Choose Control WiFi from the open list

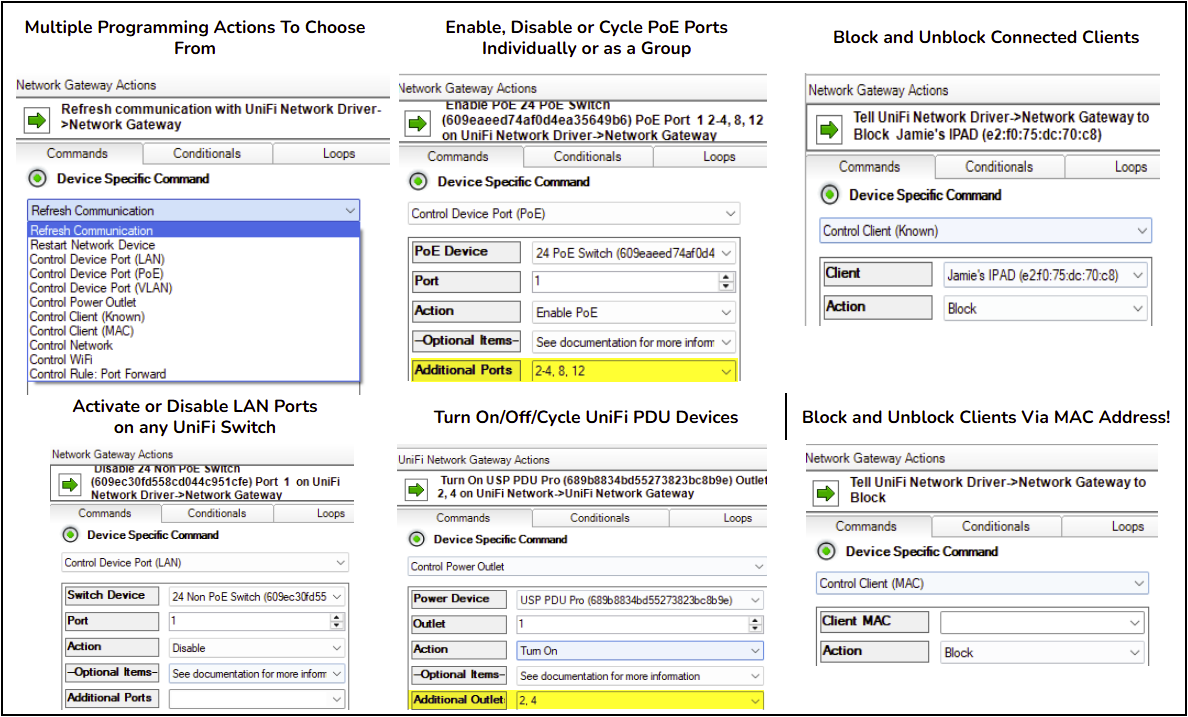click(x=193, y=360)
